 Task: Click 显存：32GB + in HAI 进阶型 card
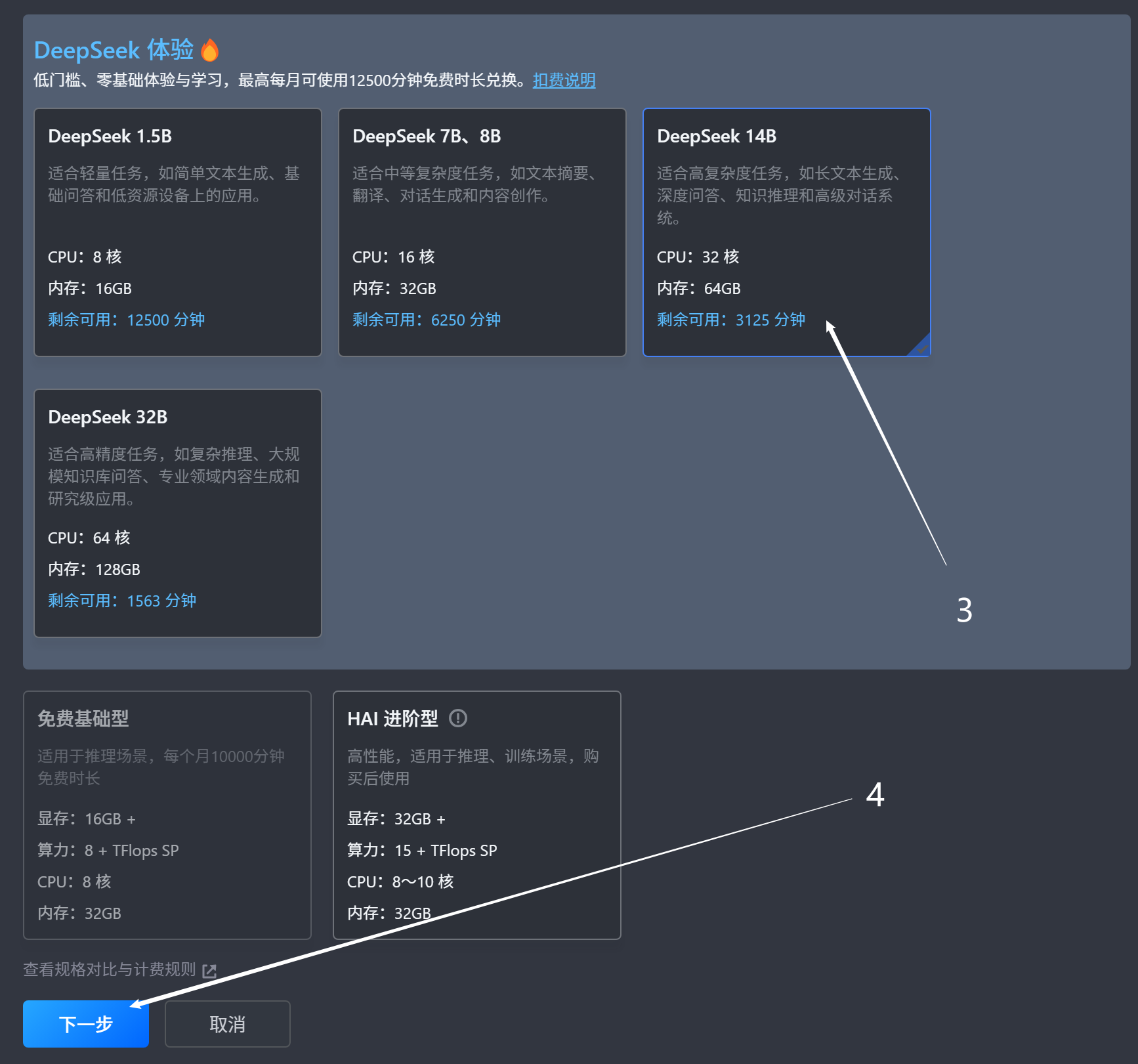(396, 819)
